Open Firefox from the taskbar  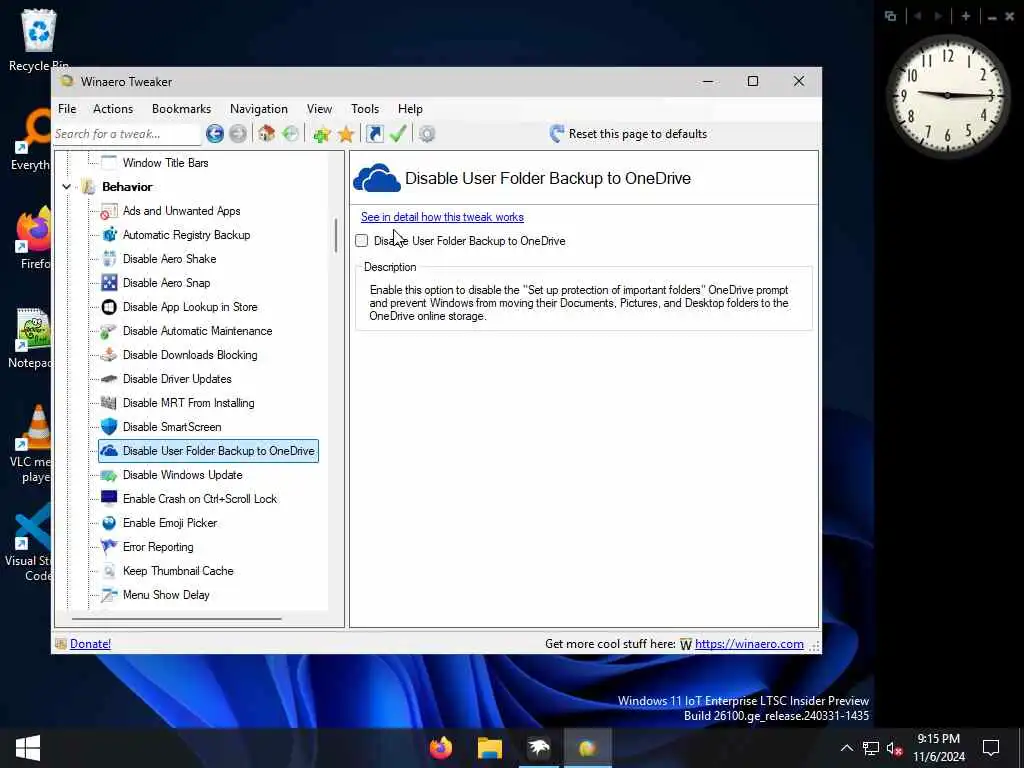tap(441, 748)
